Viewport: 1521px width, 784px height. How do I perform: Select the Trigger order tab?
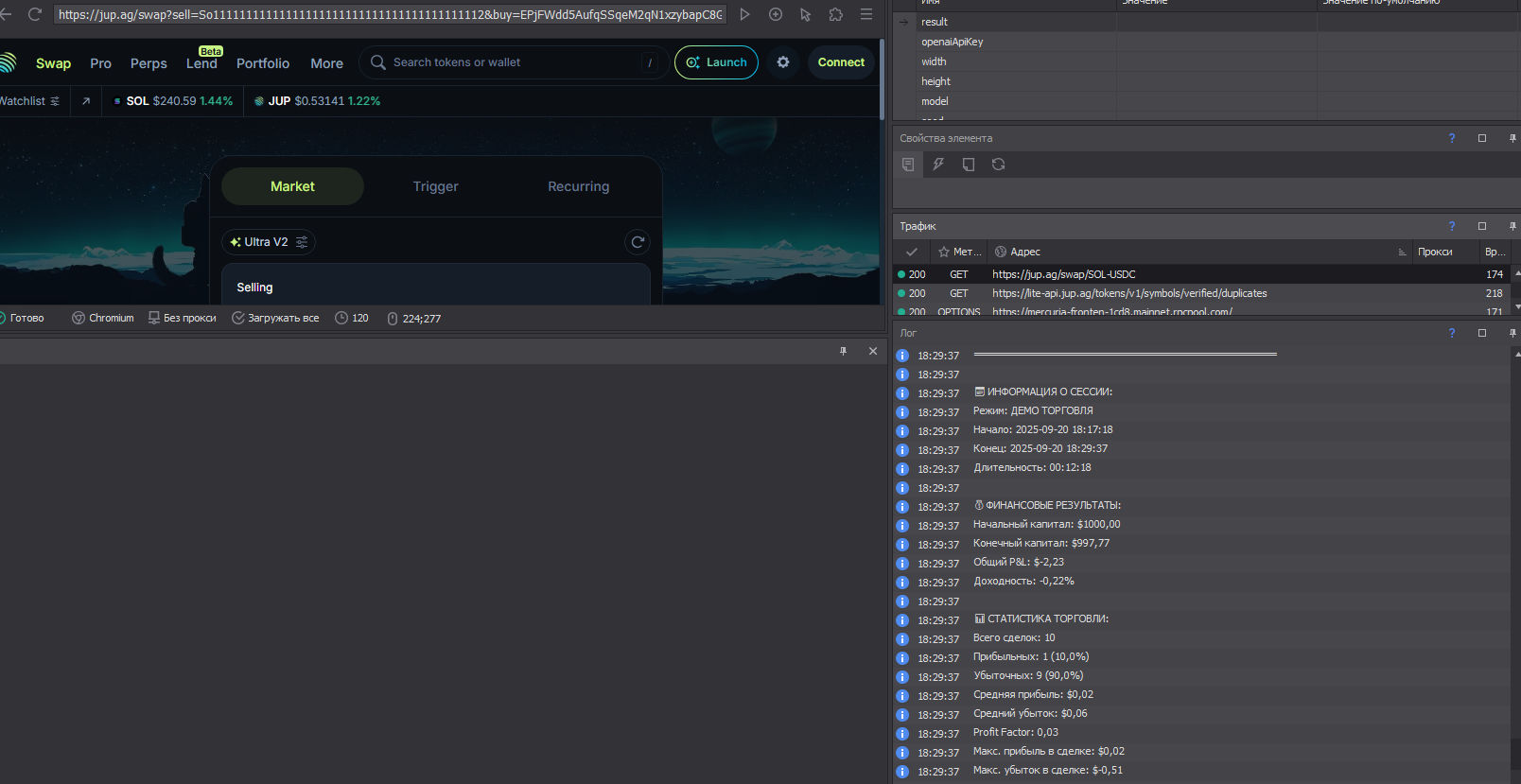pos(435,186)
